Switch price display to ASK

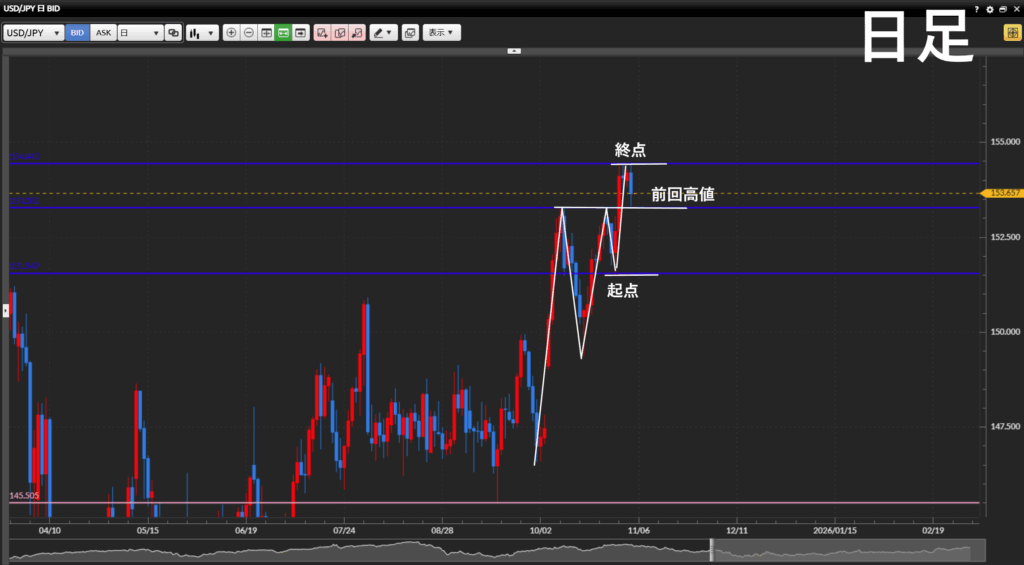point(103,33)
